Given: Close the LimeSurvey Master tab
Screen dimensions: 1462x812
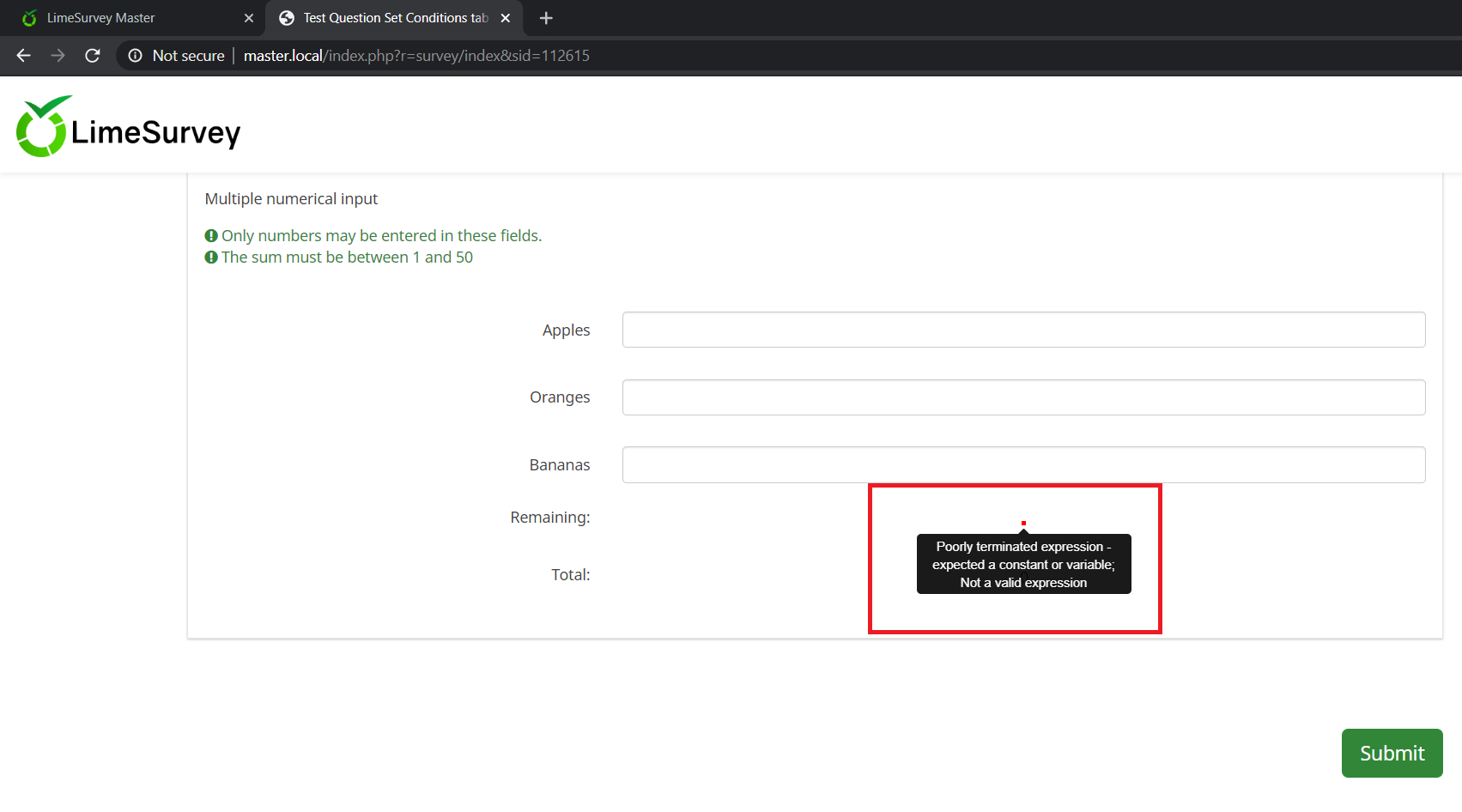Looking at the screenshot, I should tap(249, 18).
